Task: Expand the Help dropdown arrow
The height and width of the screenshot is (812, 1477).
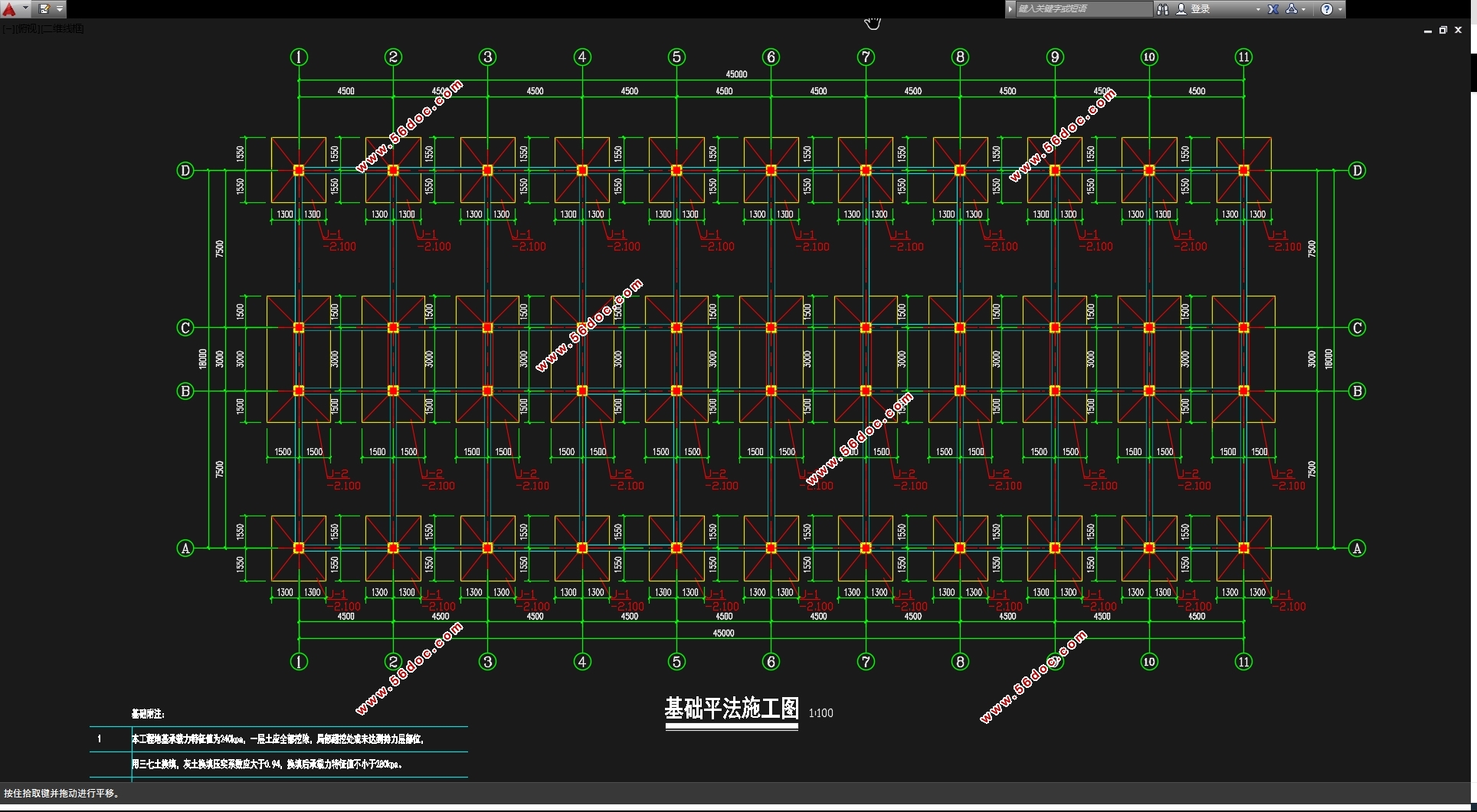Action: tap(1340, 9)
